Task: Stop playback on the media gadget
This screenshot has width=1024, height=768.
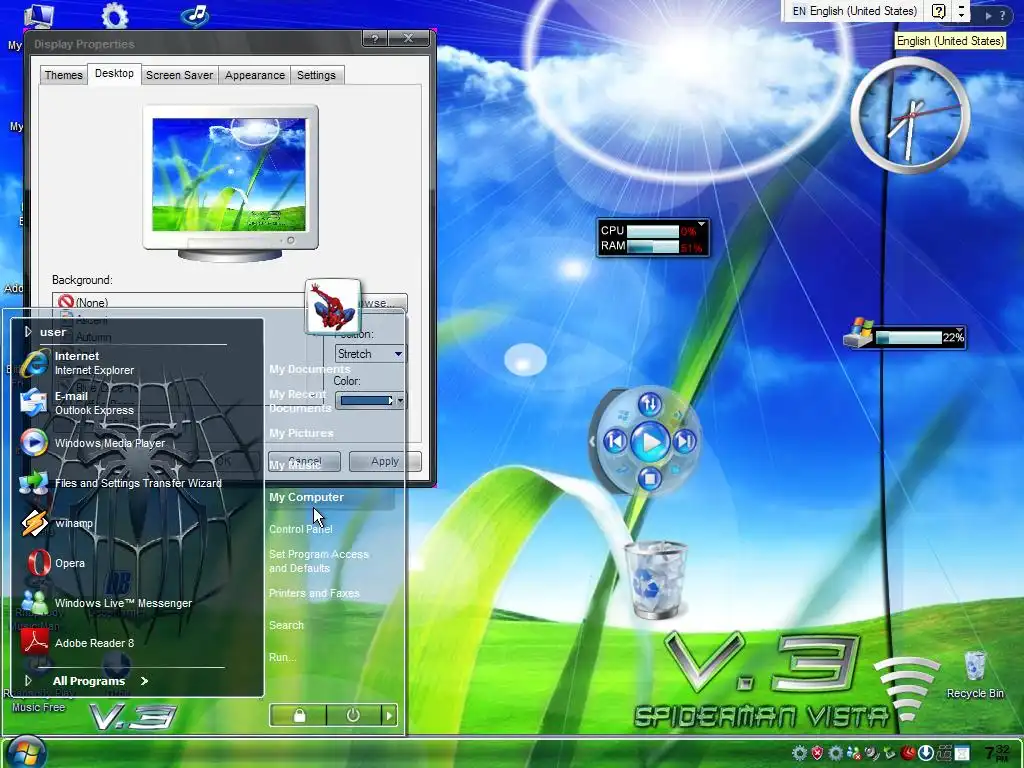Action: point(649,479)
